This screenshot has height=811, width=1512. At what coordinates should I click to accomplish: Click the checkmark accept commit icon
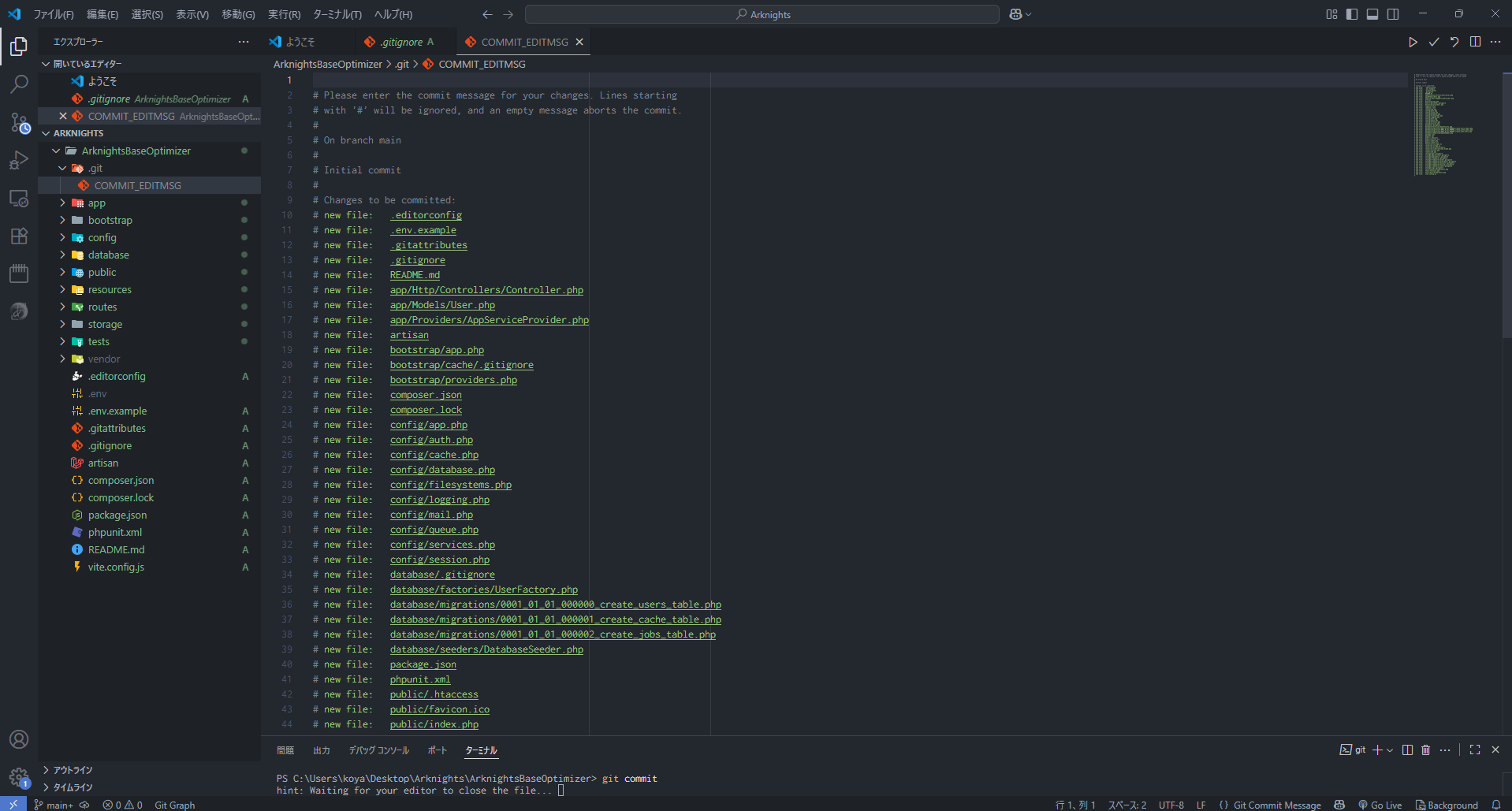point(1434,42)
